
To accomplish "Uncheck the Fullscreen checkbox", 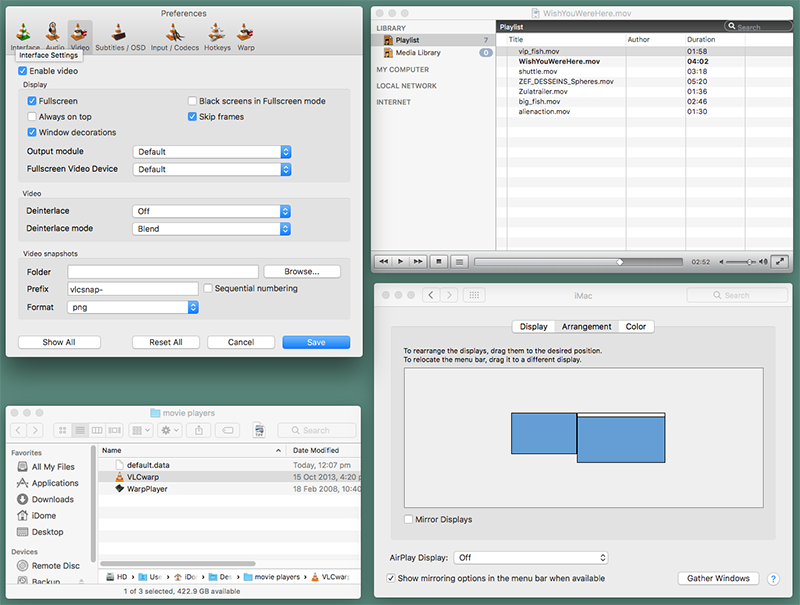I will tap(32, 101).
